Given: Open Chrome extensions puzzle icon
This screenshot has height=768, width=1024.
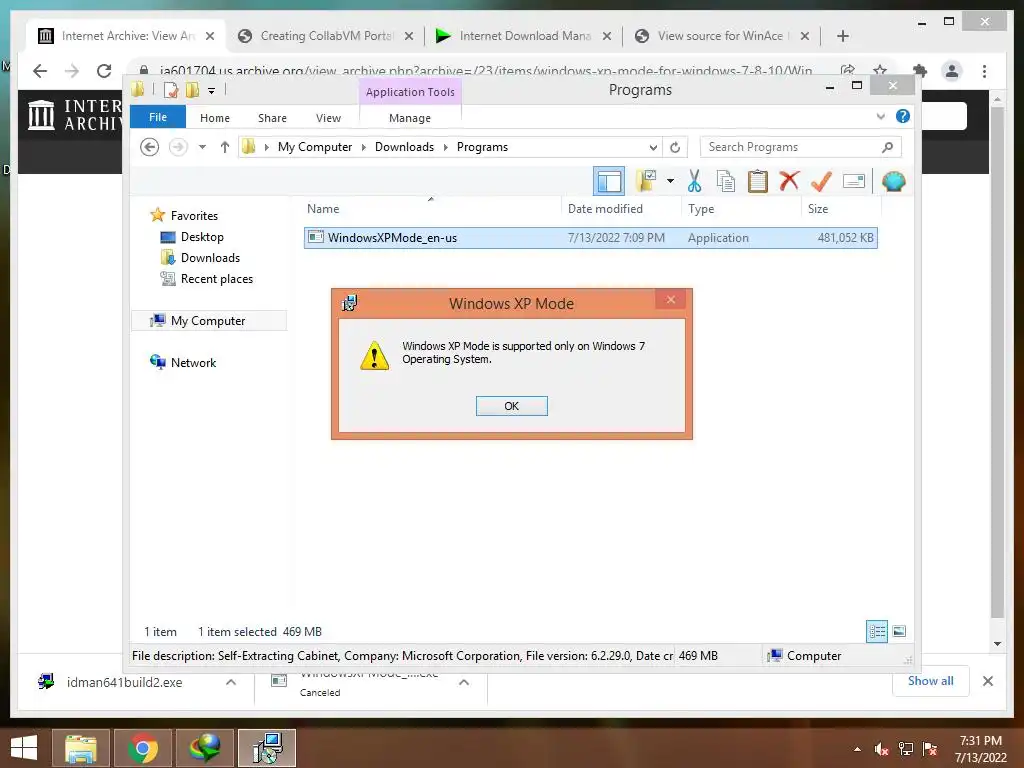Looking at the screenshot, I should click(x=920, y=71).
